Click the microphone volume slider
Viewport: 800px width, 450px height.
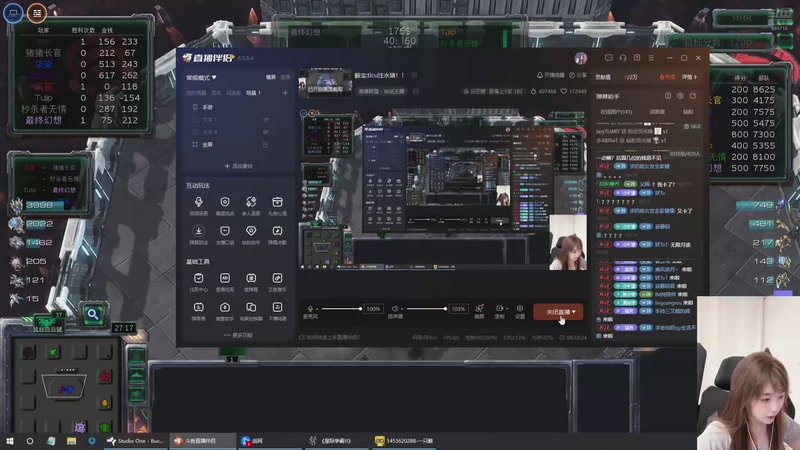[x=340, y=309]
